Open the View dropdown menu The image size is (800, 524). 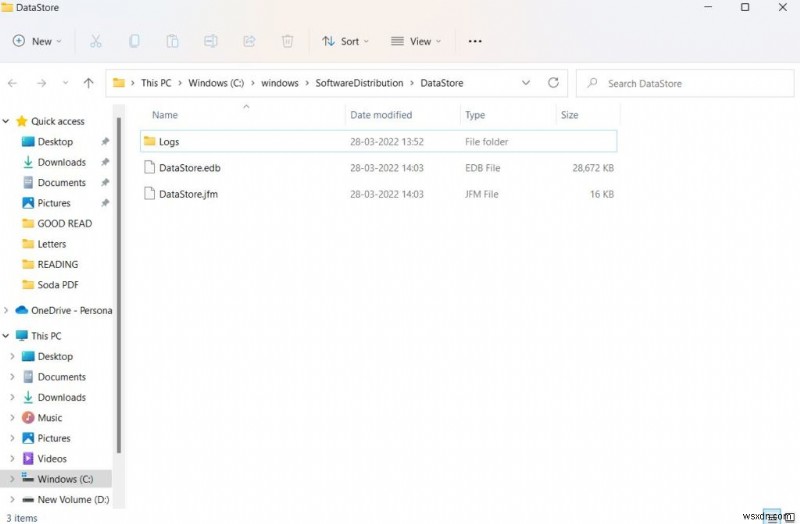click(x=415, y=41)
